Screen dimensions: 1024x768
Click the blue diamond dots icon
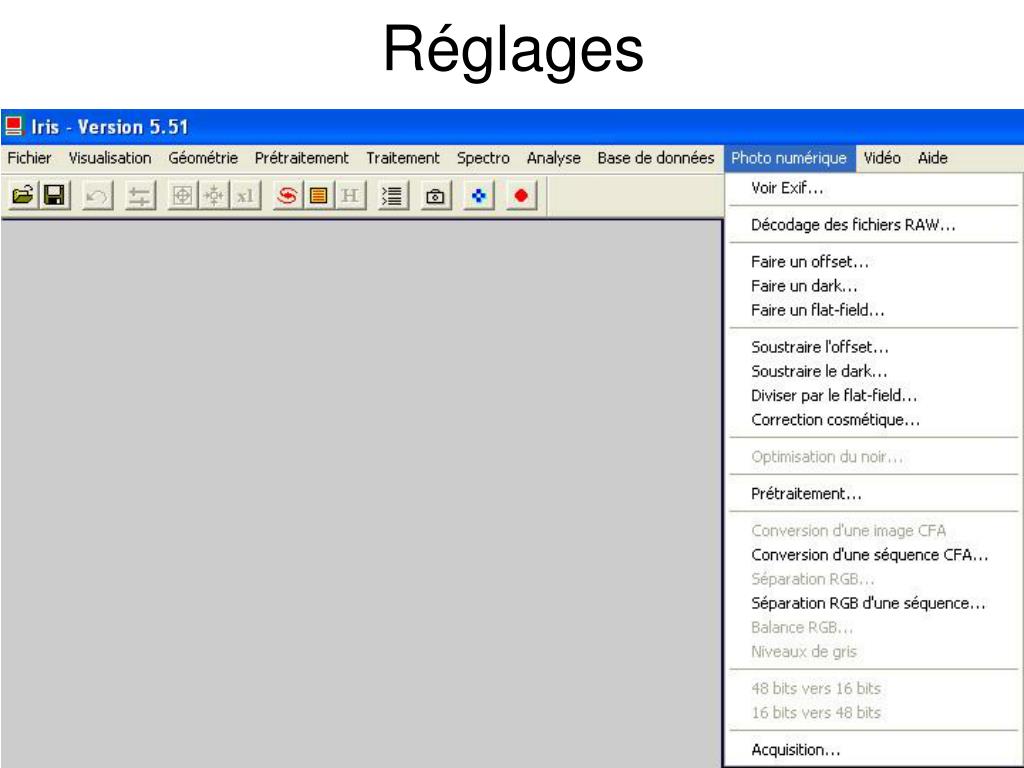[x=479, y=195]
